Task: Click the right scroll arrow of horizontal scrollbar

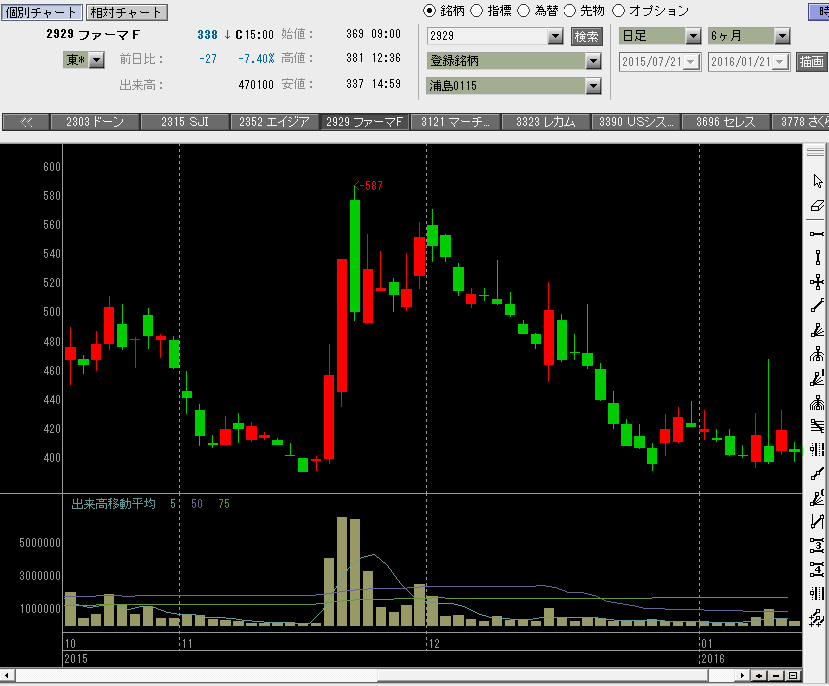Action: click(742, 675)
